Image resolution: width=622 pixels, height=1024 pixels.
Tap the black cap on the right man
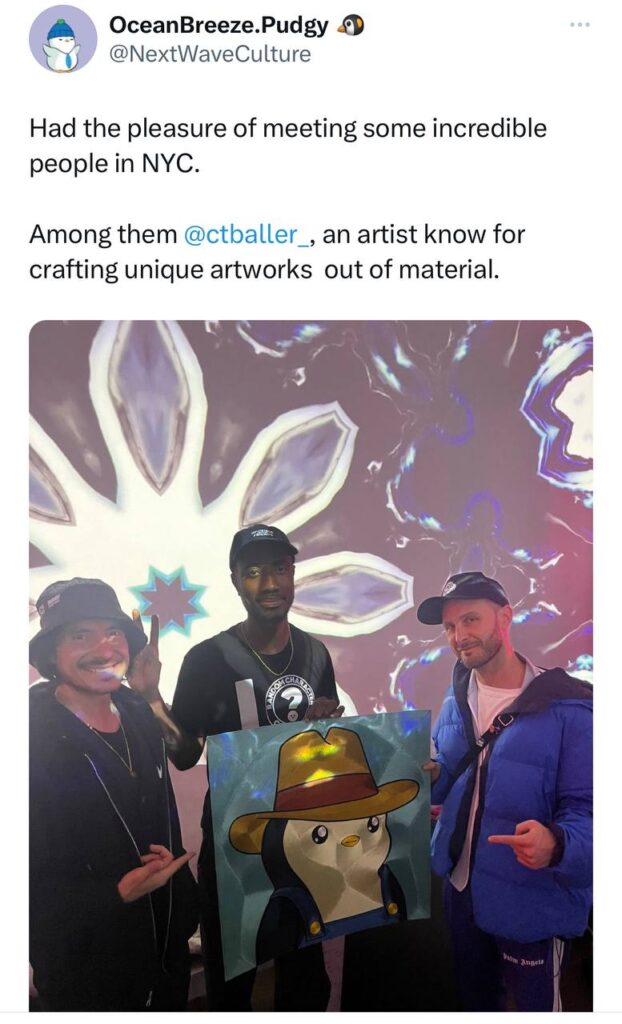point(461,595)
